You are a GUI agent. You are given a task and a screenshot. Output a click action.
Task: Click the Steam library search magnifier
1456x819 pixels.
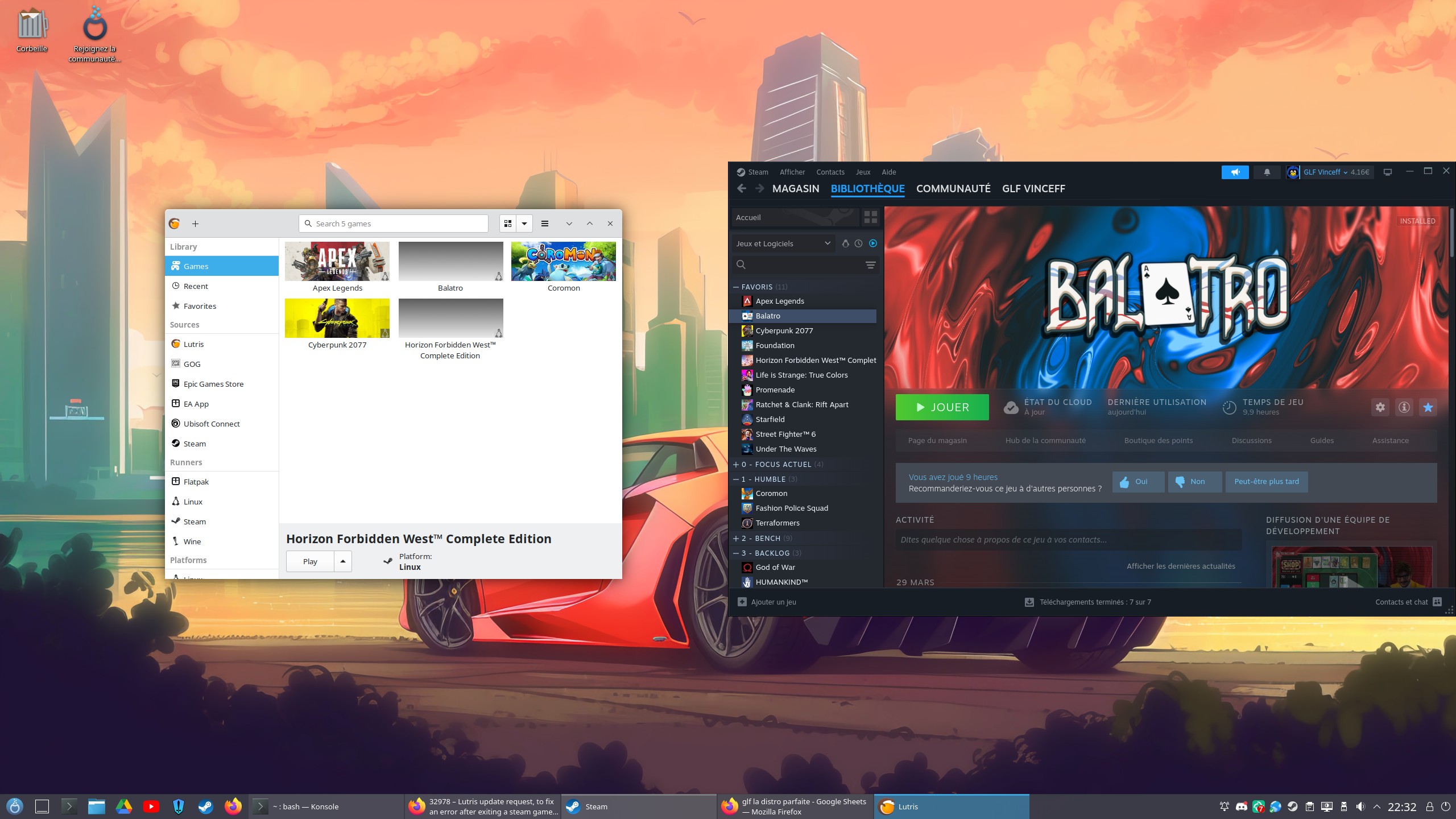tap(741, 264)
